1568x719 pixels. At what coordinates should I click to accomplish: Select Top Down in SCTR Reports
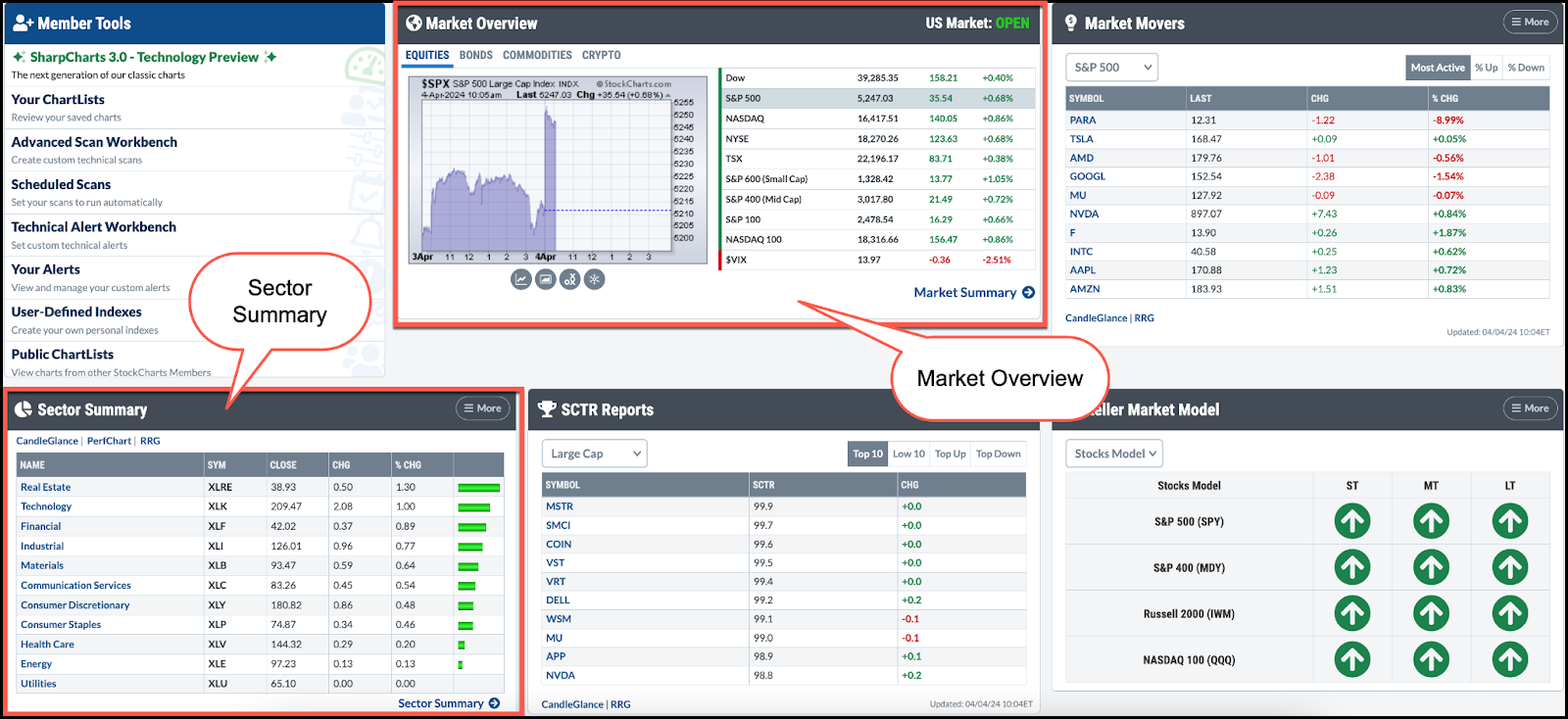point(998,454)
